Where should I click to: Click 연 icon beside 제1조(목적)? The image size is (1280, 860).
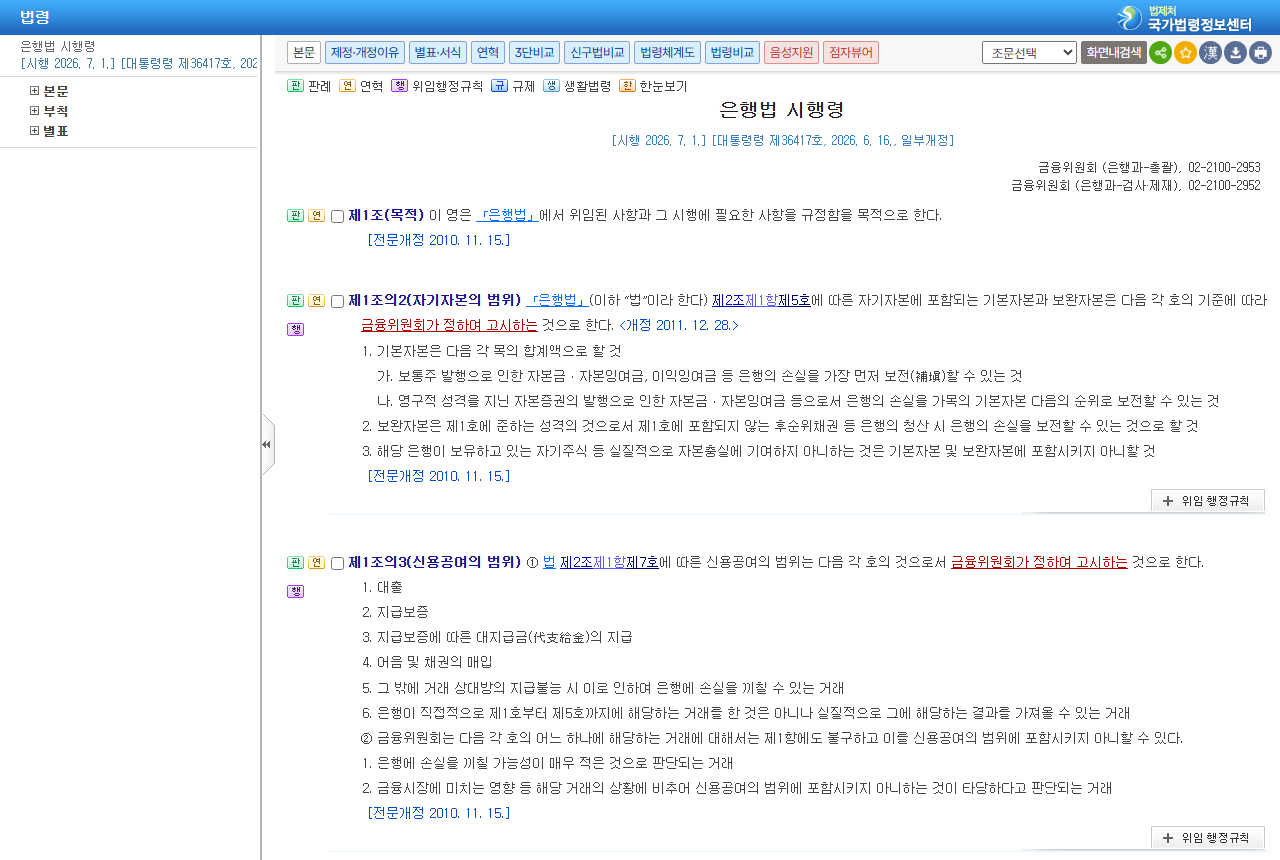(316, 215)
